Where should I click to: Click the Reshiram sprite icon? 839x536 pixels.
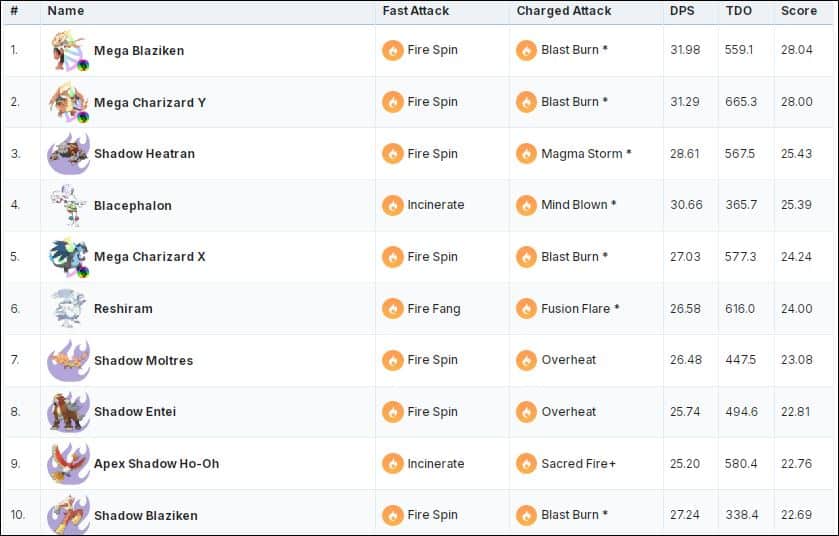(x=69, y=309)
